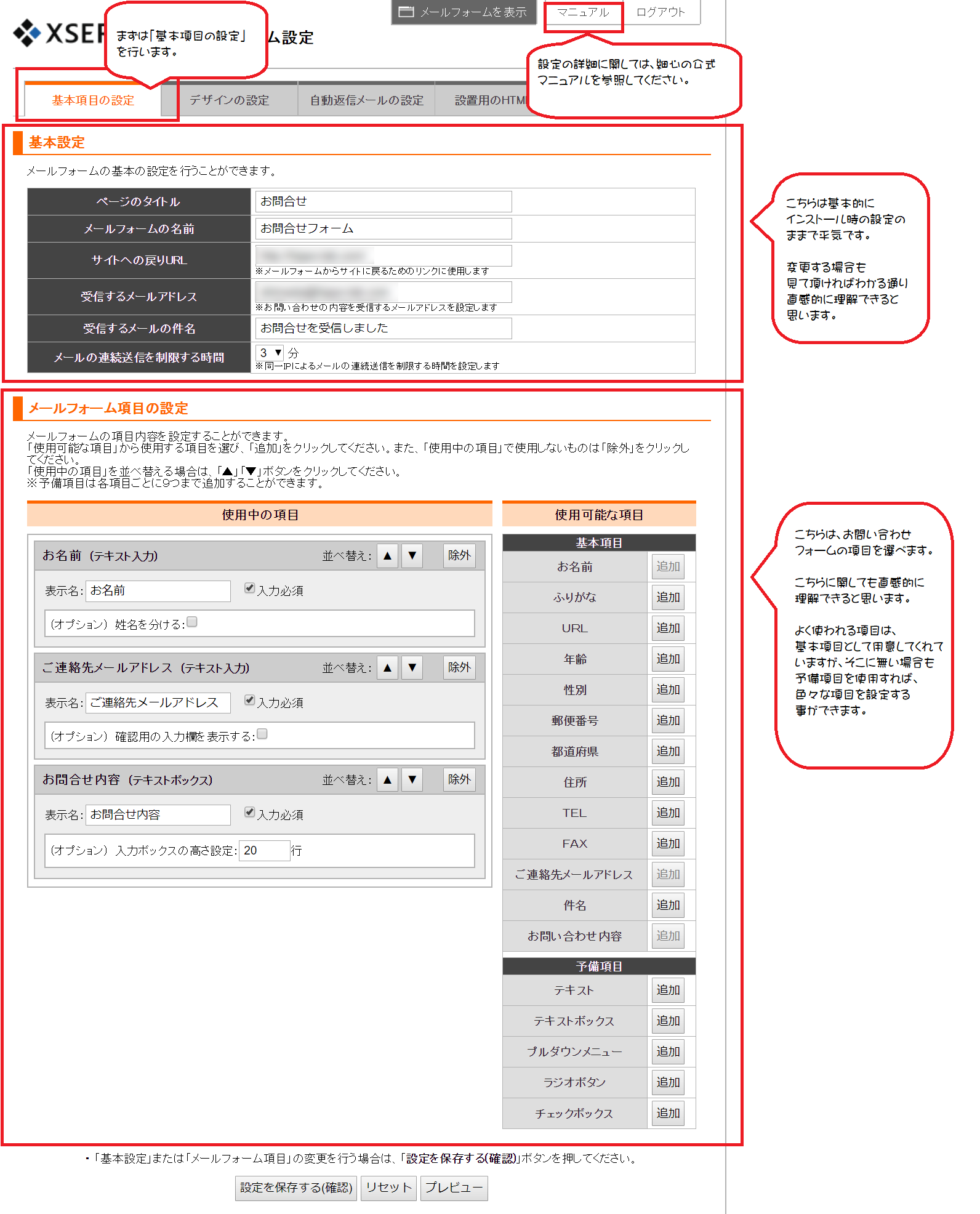Click 表示名 field containing ご連絡先メールアドレス

(x=158, y=703)
